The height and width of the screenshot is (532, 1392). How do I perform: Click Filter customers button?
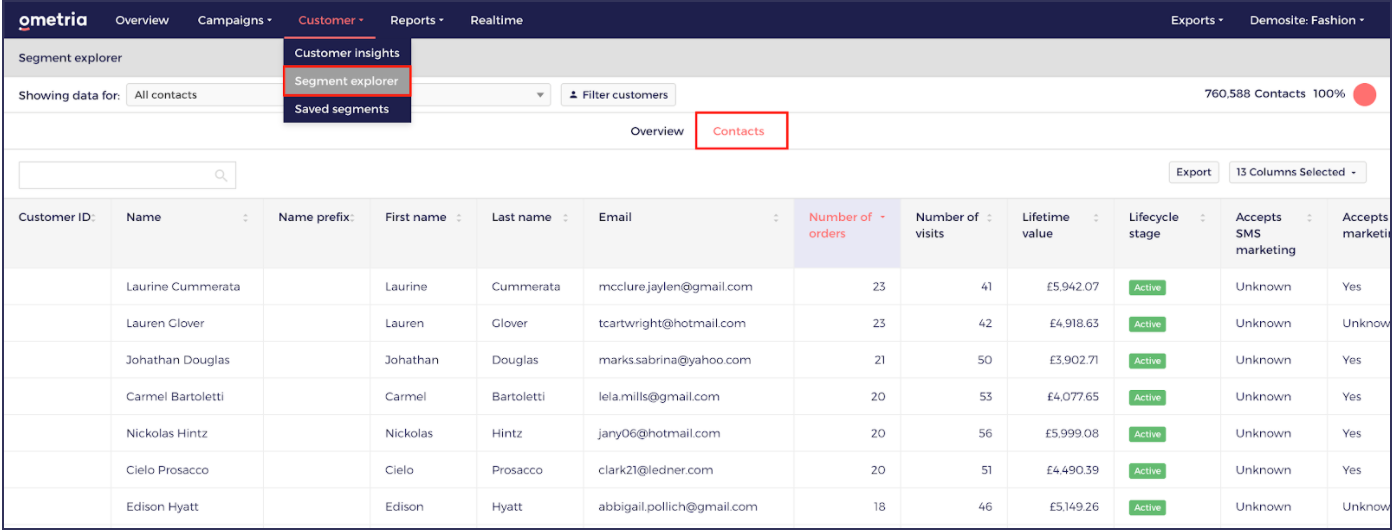click(618, 95)
